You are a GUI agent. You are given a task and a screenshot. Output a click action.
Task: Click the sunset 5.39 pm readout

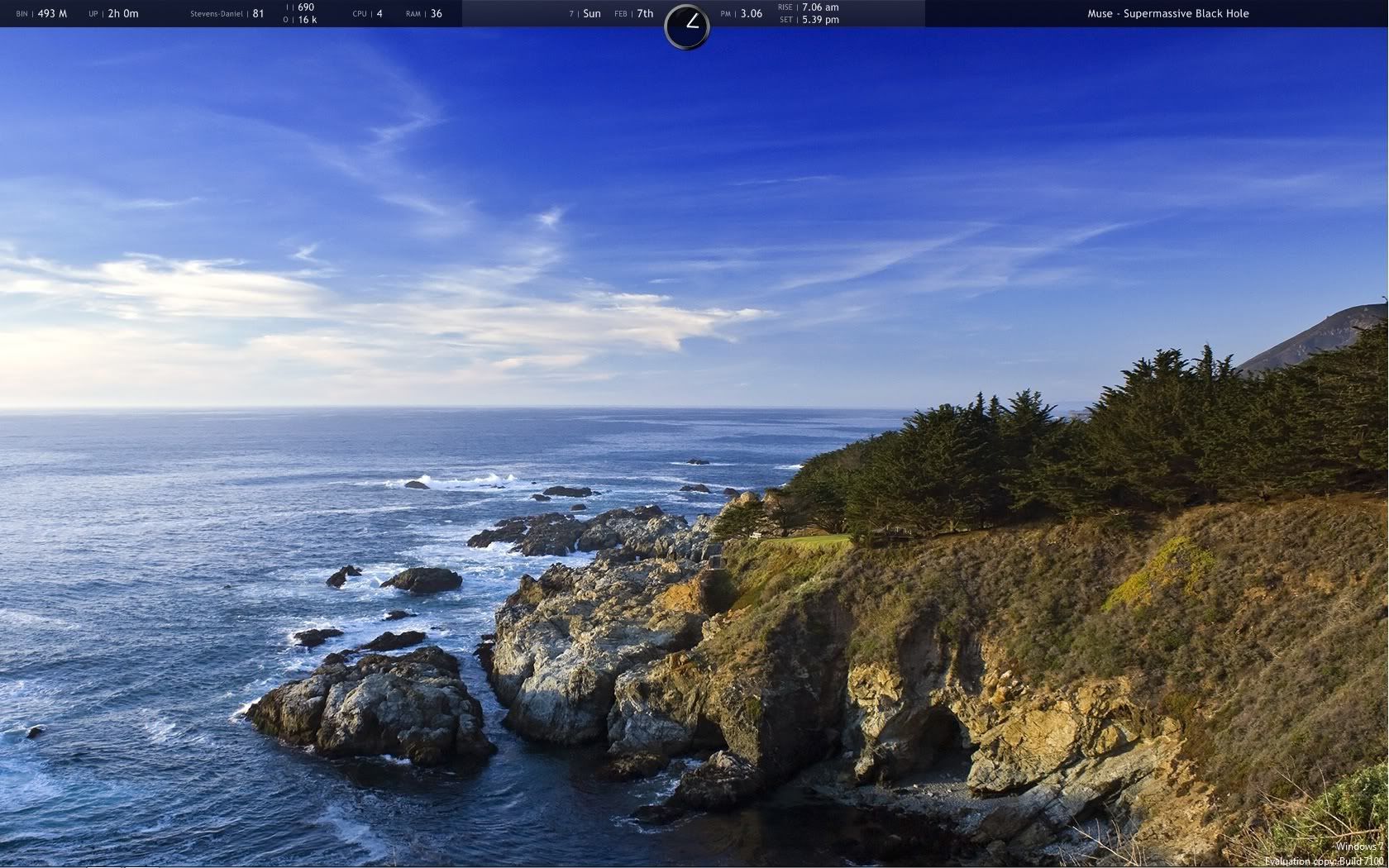pyautogui.click(x=820, y=20)
